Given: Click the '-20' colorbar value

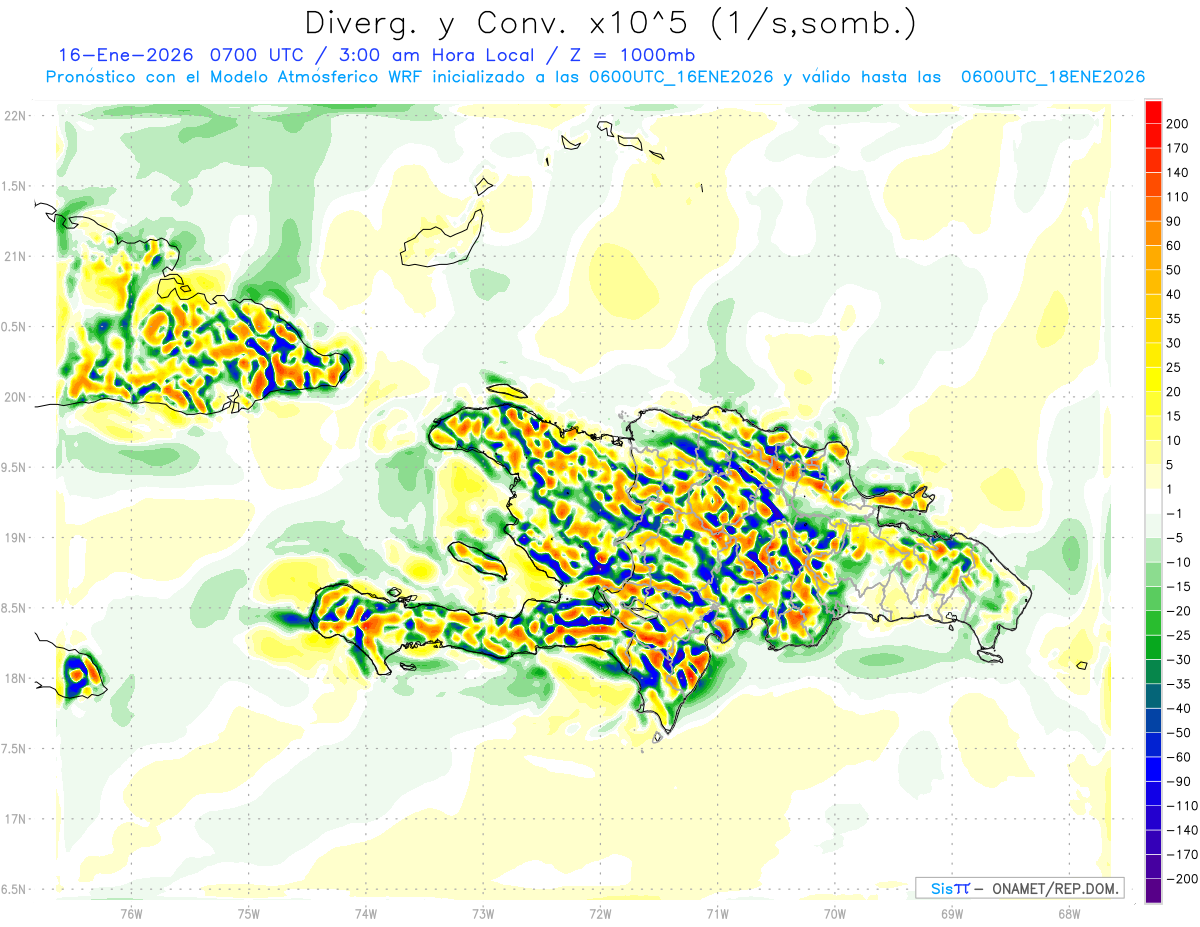Looking at the screenshot, I should pyautogui.click(x=1179, y=611).
